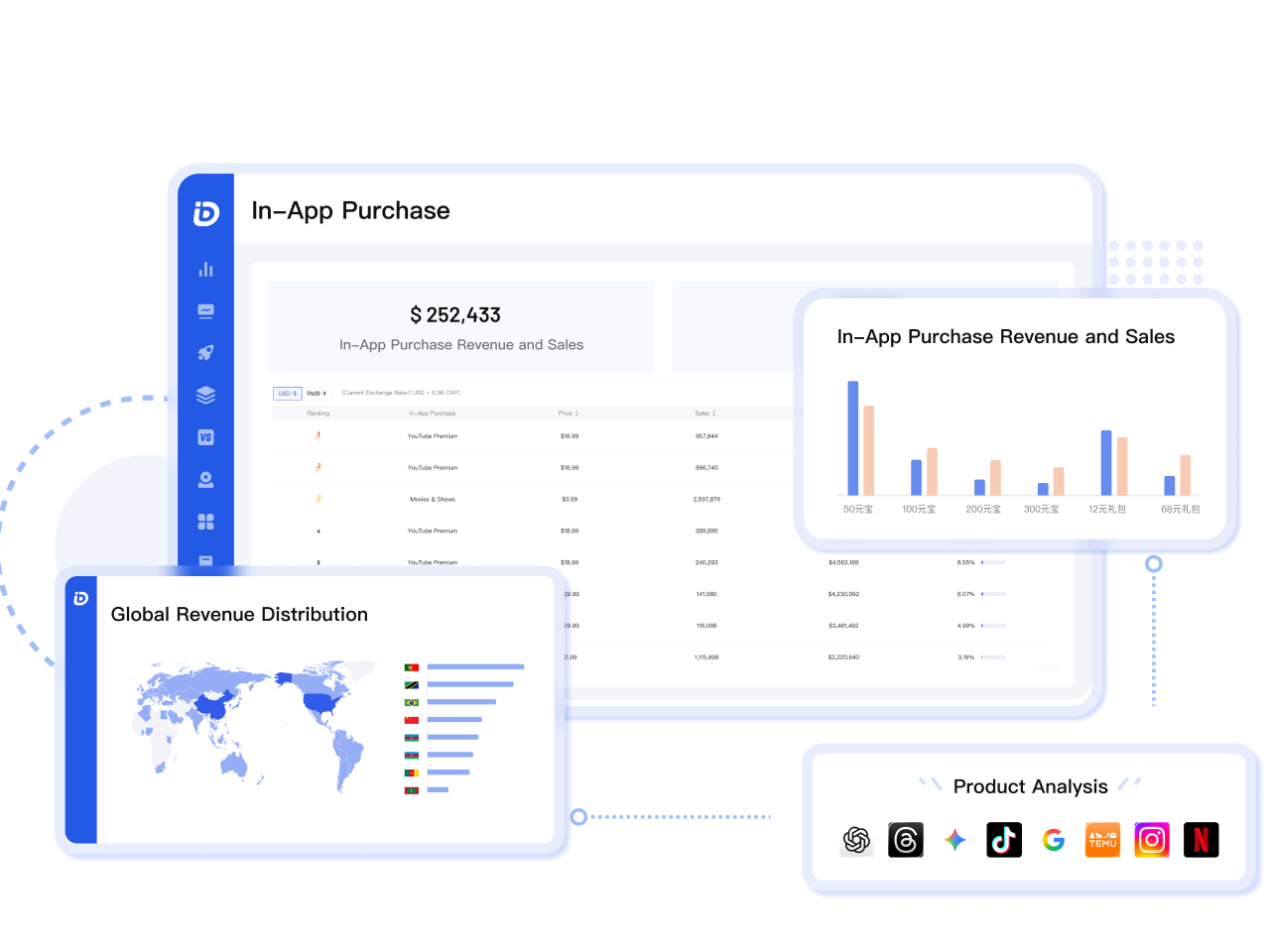The image size is (1270, 952).
Task: Open the TikTok app icon
Action: tap(1003, 840)
